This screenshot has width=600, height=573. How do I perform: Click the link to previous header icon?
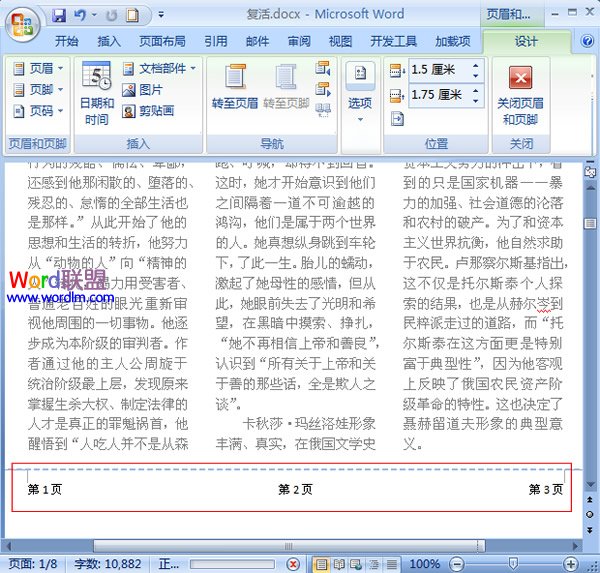point(323,110)
